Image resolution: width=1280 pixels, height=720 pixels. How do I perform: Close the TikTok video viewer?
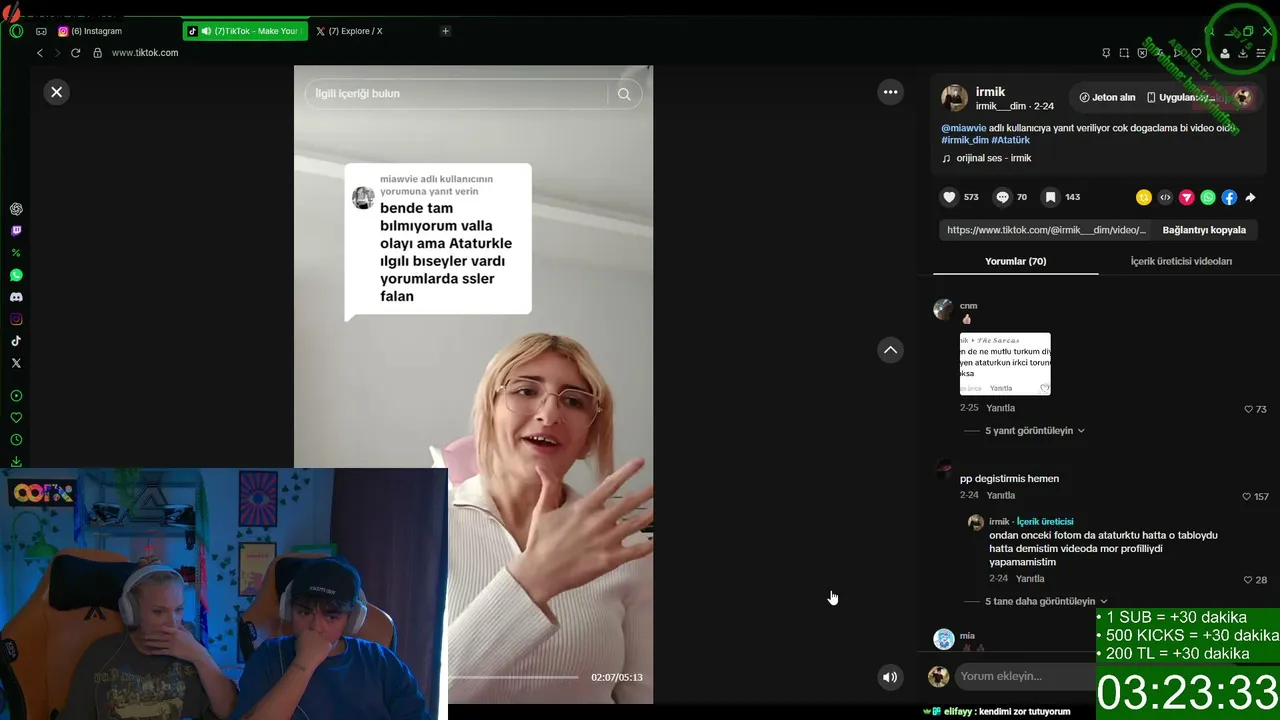tap(57, 92)
